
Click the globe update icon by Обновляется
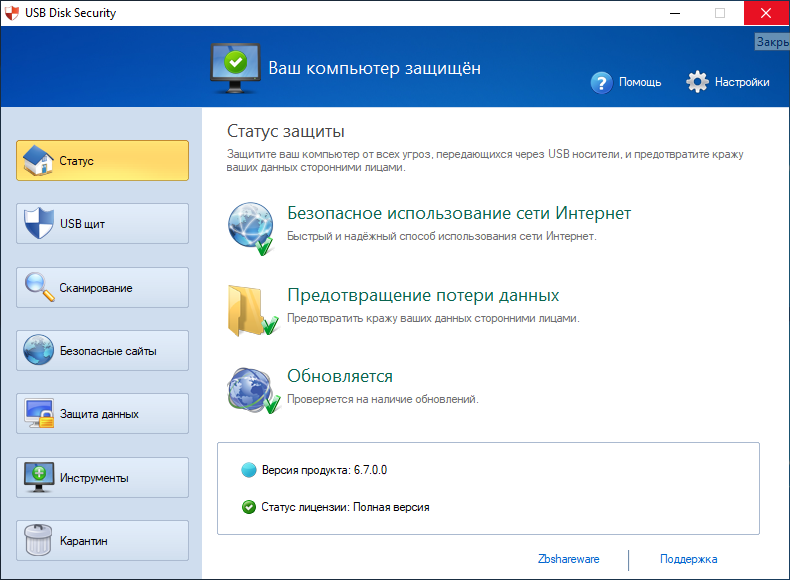pos(253,391)
